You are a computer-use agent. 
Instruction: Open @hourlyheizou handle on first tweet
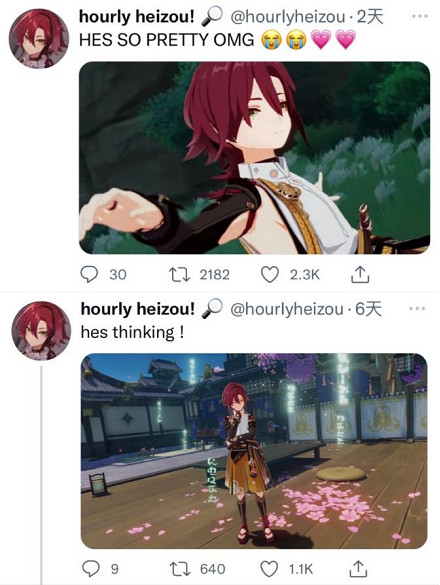[x=288, y=17]
